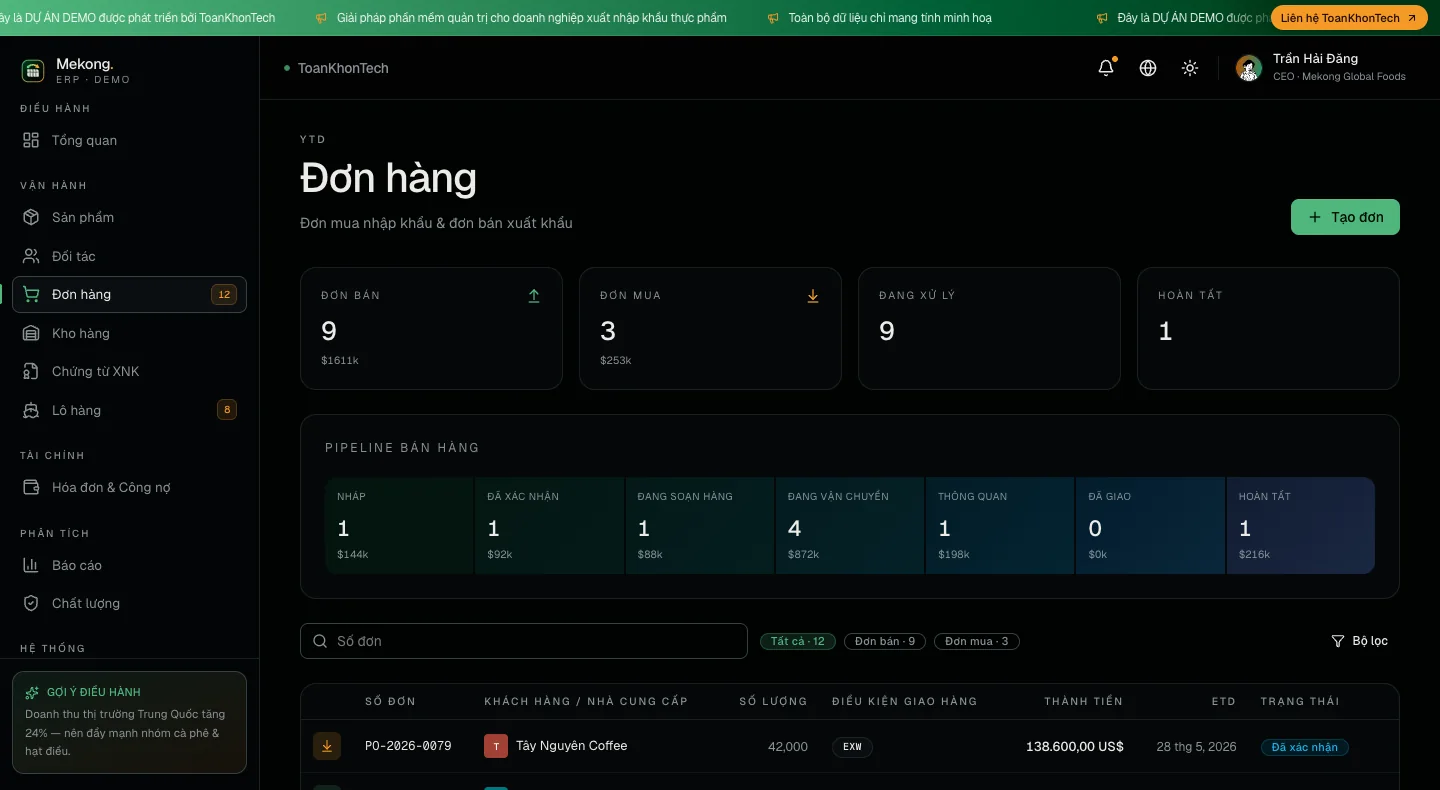Click the Sản phẩm box icon
The width and height of the screenshot is (1440, 790).
[x=32, y=217]
